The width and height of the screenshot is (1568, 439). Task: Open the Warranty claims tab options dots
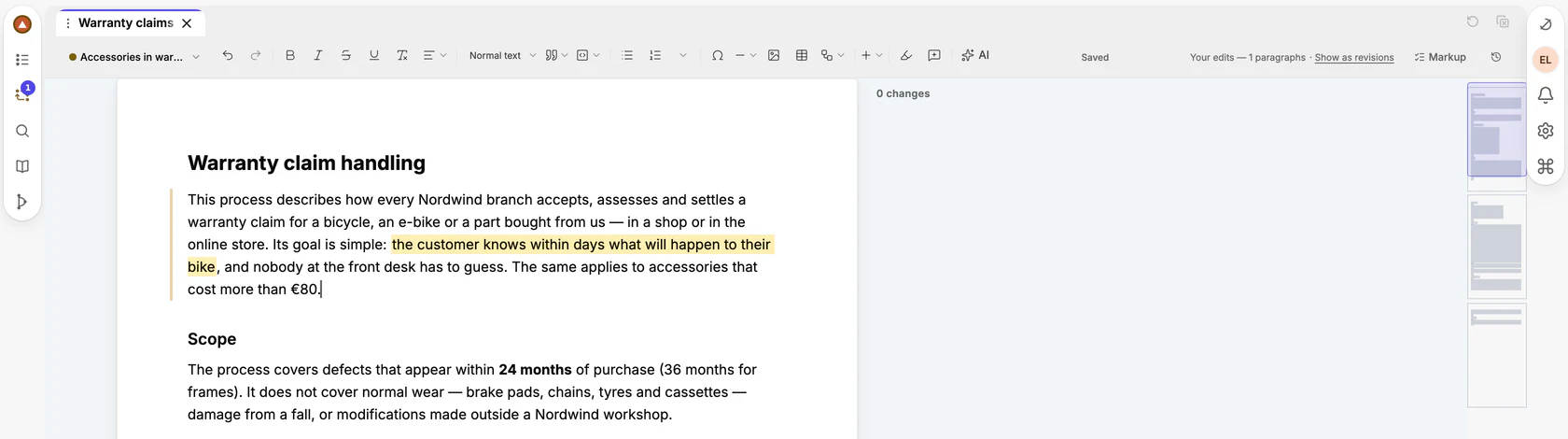coord(67,23)
